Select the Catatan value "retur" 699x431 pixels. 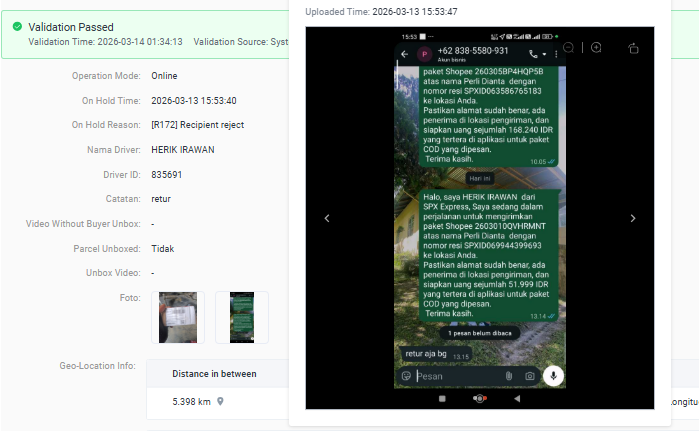[x=161, y=199]
